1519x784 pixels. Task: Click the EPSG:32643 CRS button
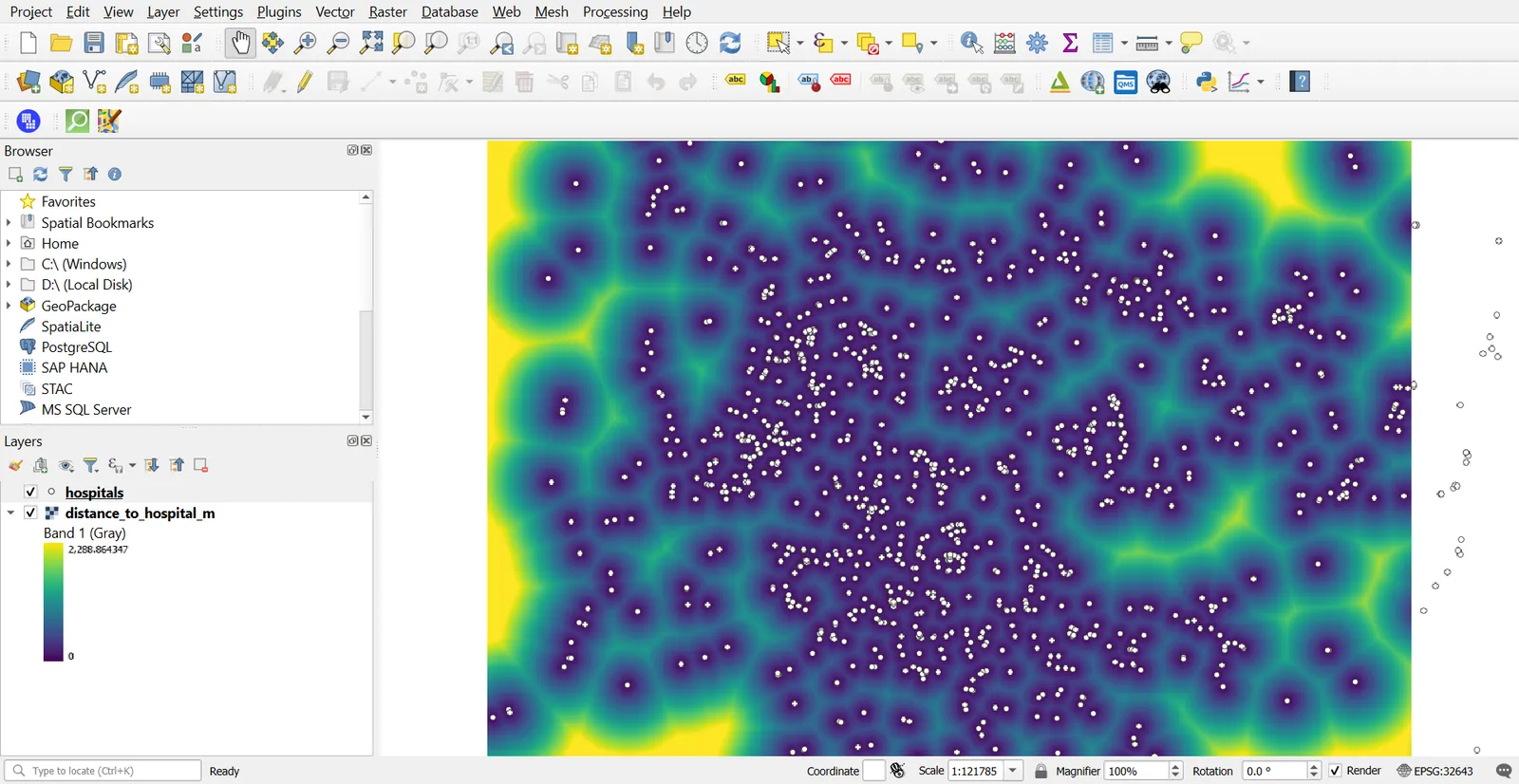pos(1435,771)
